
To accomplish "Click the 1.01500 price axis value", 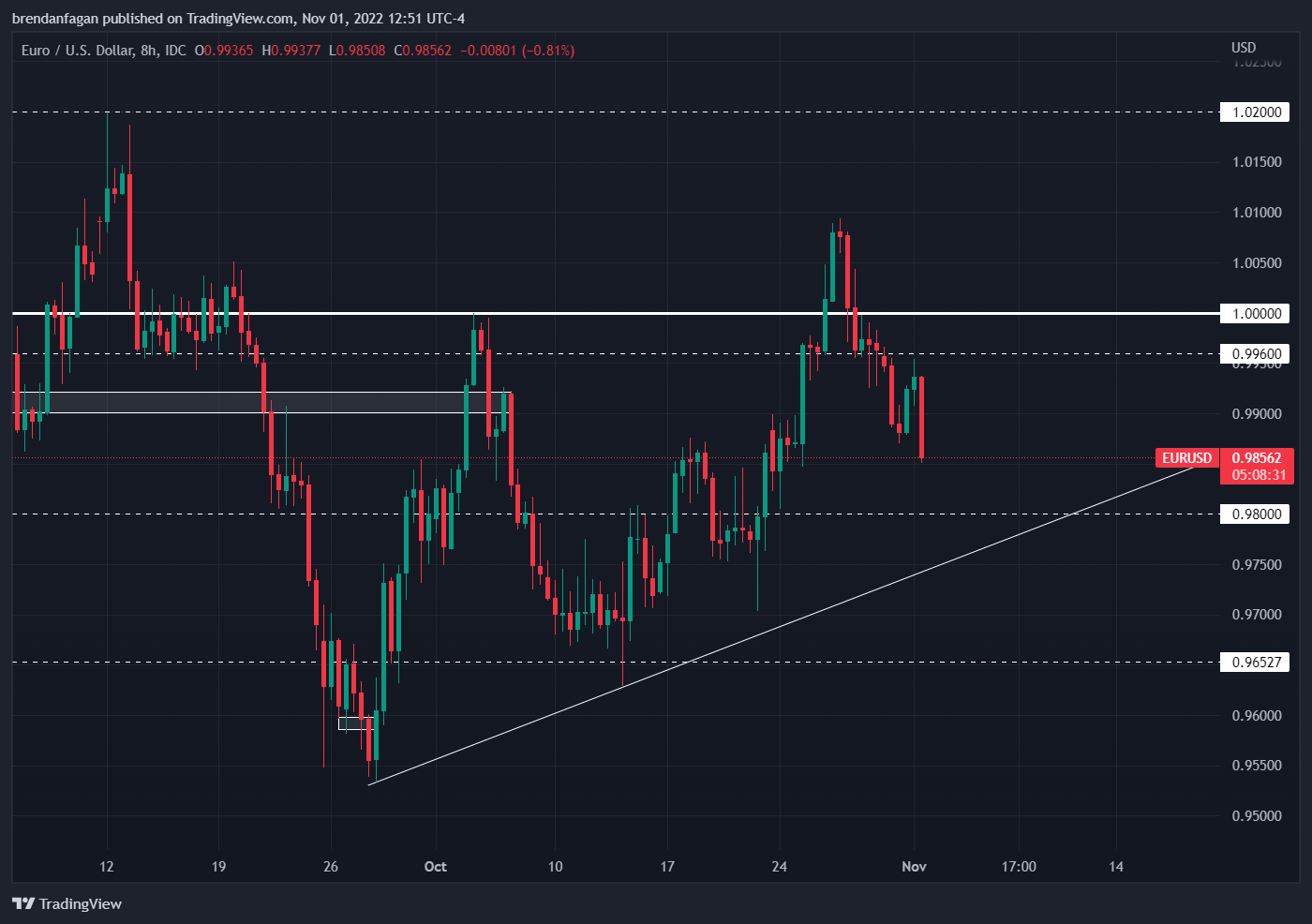I will [x=1257, y=162].
